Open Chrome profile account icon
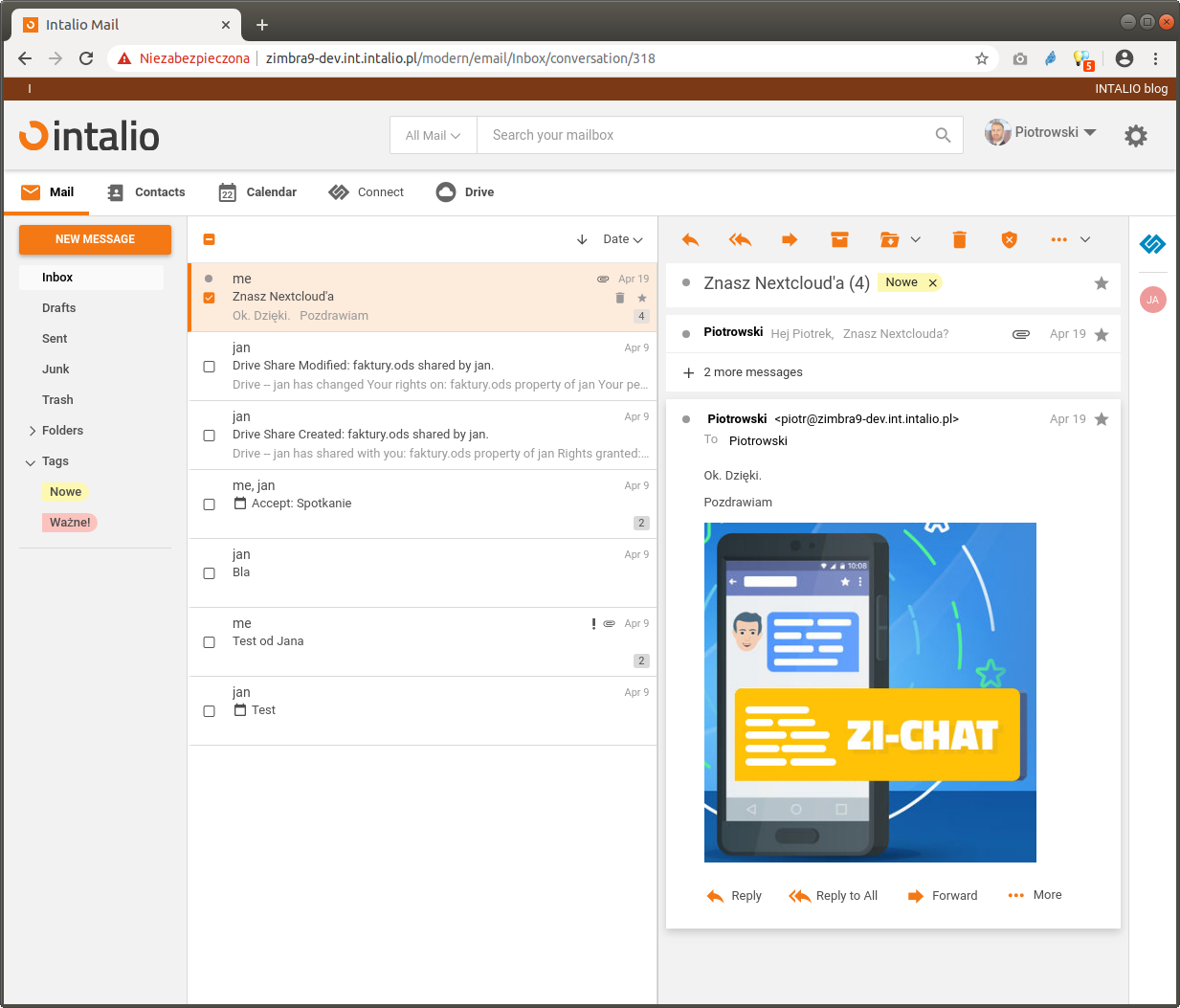This screenshot has height=1008, width=1180. [1124, 58]
